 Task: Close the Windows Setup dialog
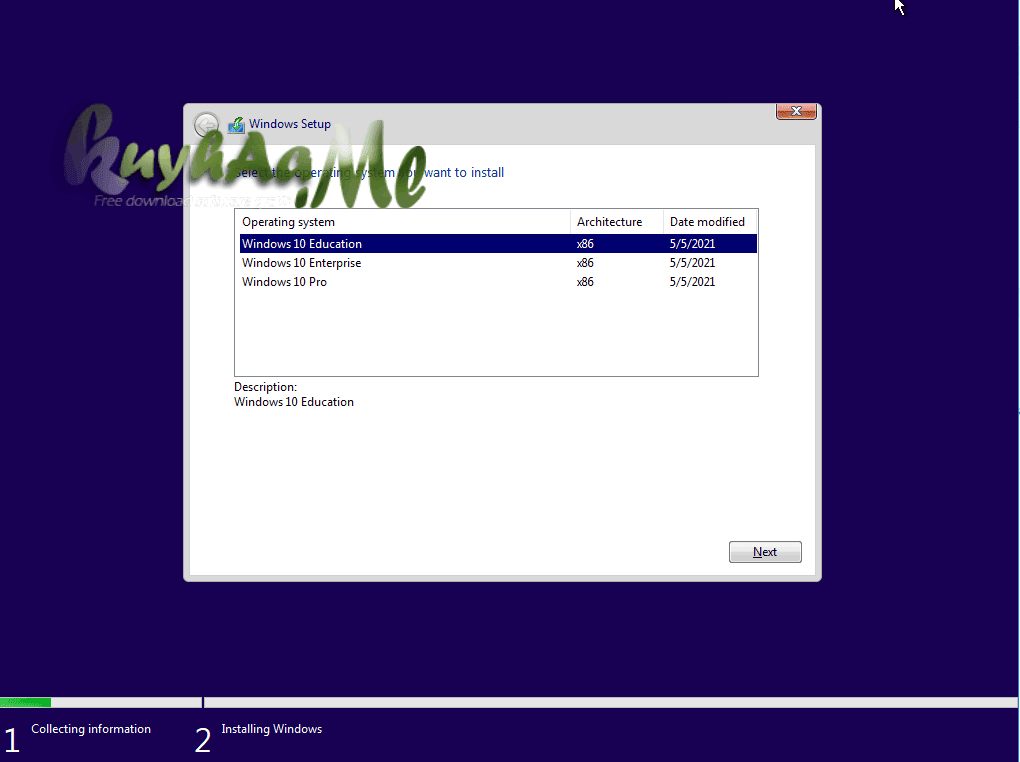[796, 111]
